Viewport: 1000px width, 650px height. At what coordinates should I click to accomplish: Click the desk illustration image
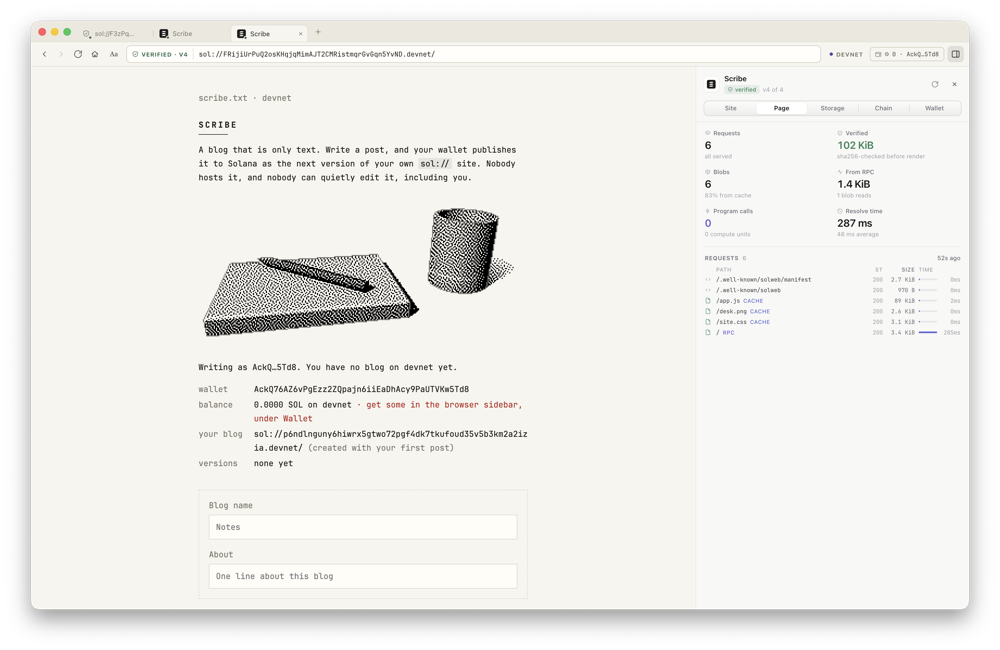click(358, 272)
